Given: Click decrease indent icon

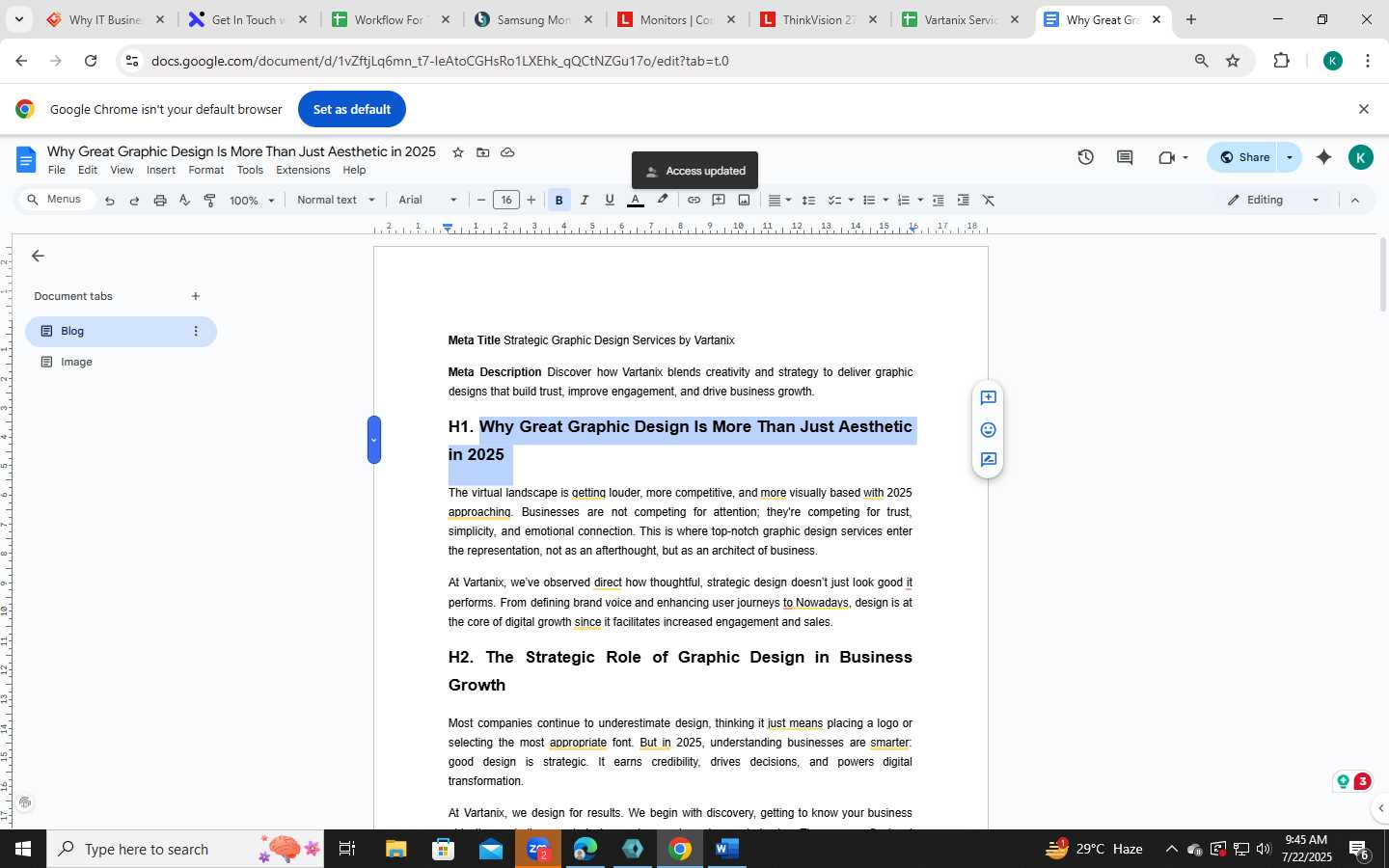Looking at the screenshot, I should coord(938,201).
